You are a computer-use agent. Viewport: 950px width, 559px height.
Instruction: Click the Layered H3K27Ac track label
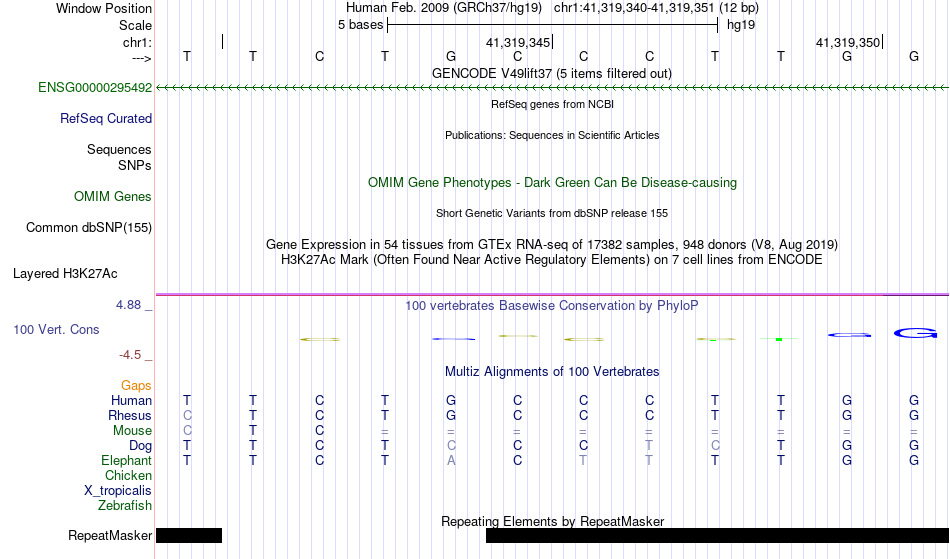click(65, 274)
